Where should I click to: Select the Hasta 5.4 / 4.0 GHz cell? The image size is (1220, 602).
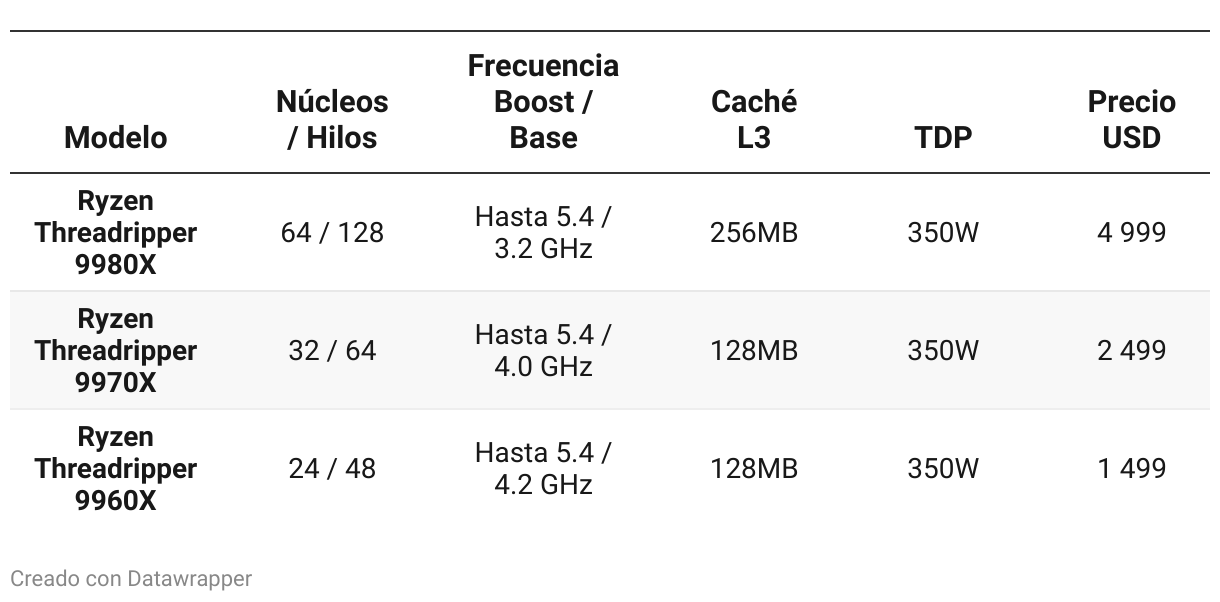coord(543,350)
